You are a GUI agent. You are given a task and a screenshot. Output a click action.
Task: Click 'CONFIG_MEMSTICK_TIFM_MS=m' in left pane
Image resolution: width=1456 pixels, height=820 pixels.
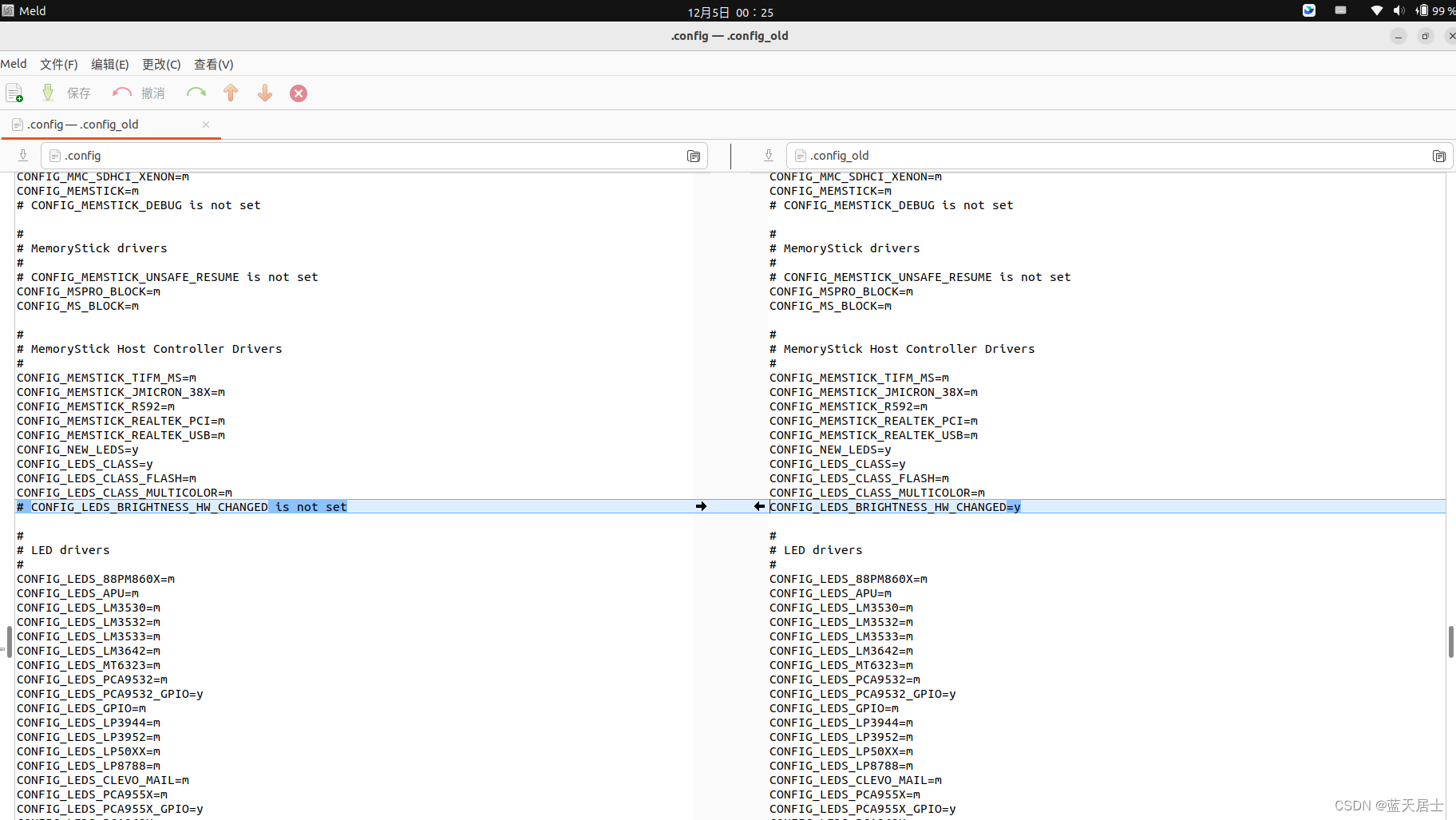coord(106,378)
